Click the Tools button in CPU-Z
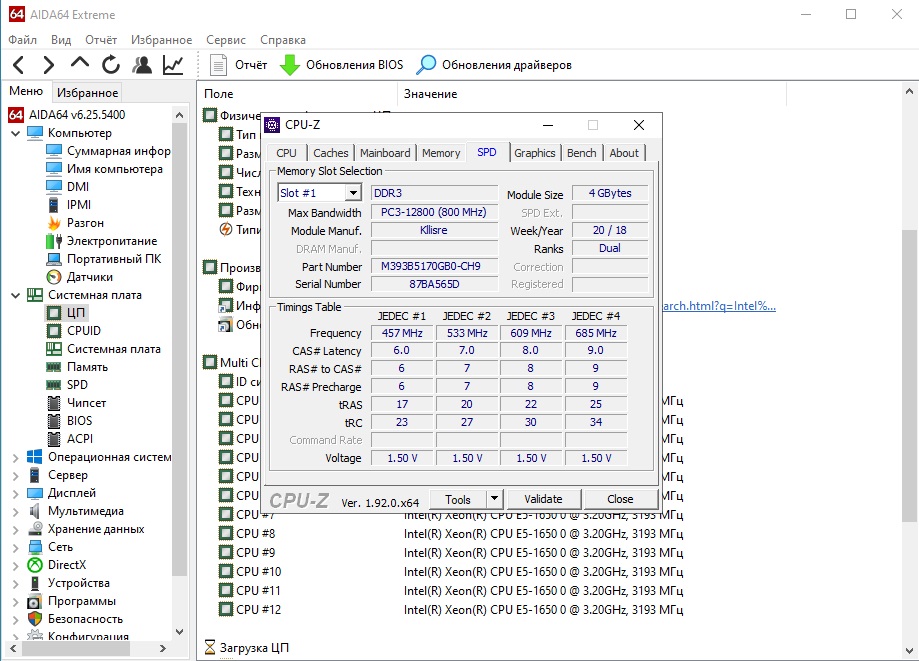919x661 pixels. pos(458,499)
